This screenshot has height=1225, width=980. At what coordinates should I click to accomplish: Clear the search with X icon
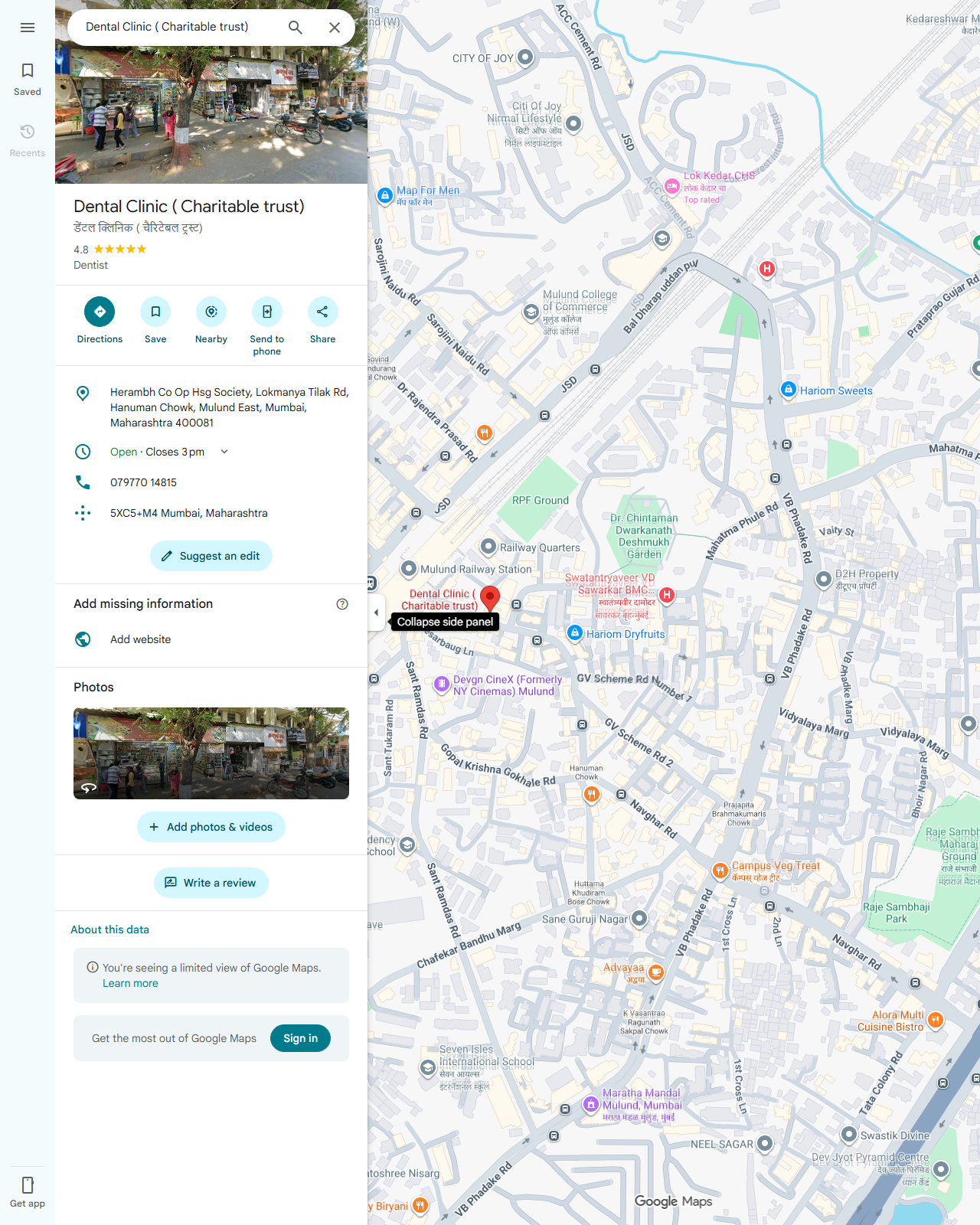(335, 28)
